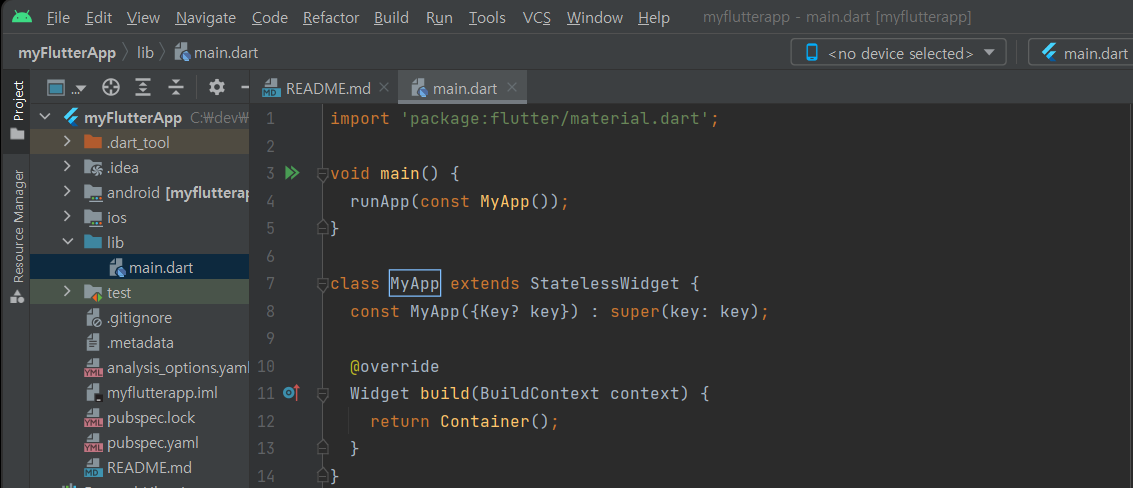The height and width of the screenshot is (488, 1133).
Task: Open the Refactor menu
Action: (x=331, y=17)
